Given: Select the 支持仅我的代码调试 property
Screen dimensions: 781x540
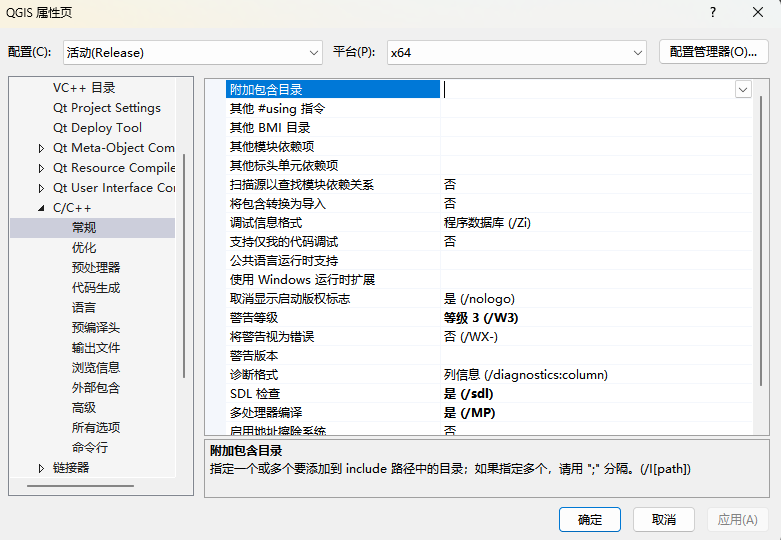Looking at the screenshot, I should pyautogui.click(x=283, y=242).
